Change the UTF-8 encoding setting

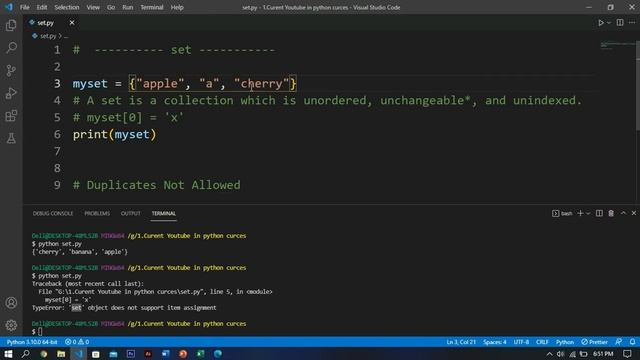coord(521,342)
